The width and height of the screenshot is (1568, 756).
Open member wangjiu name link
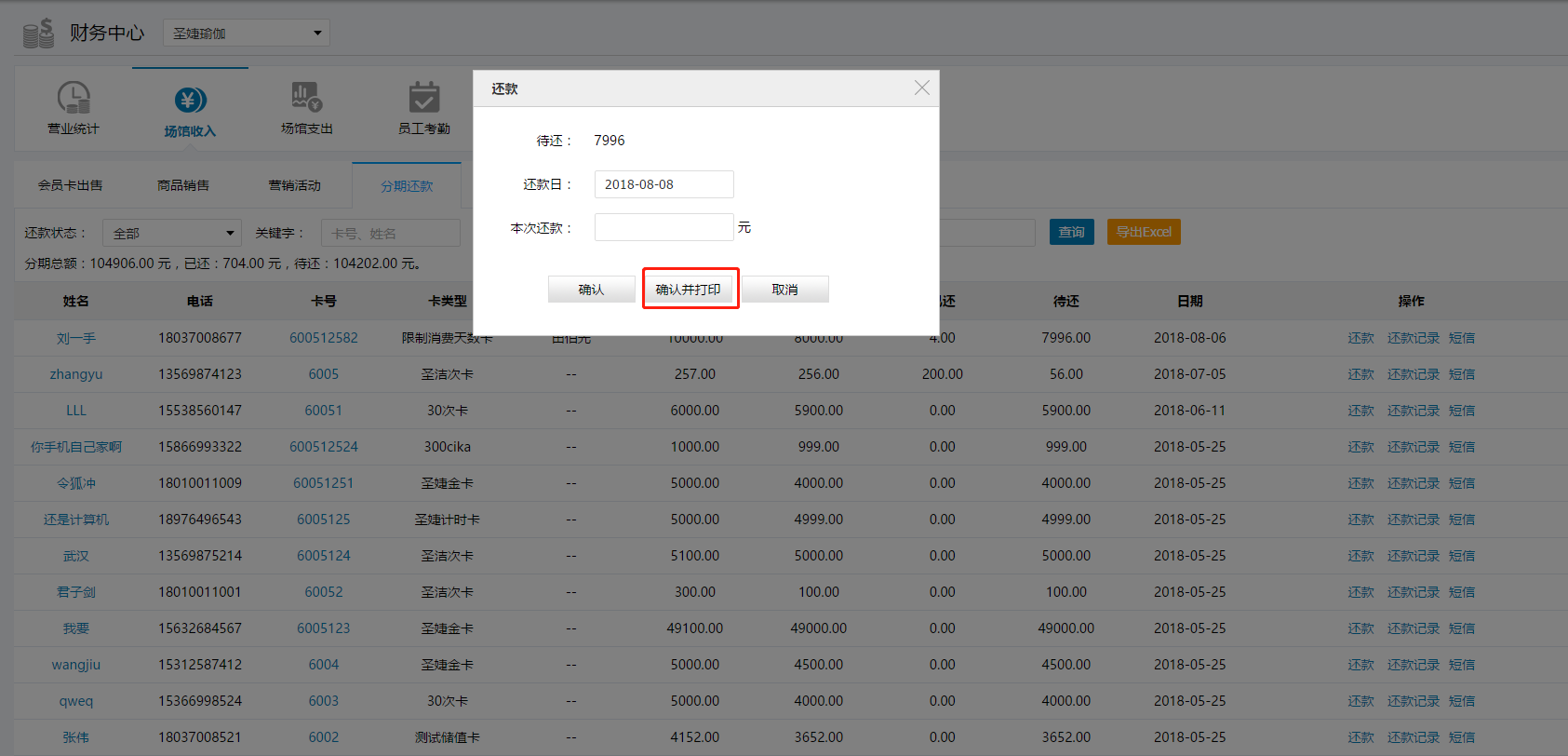(x=76, y=665)
